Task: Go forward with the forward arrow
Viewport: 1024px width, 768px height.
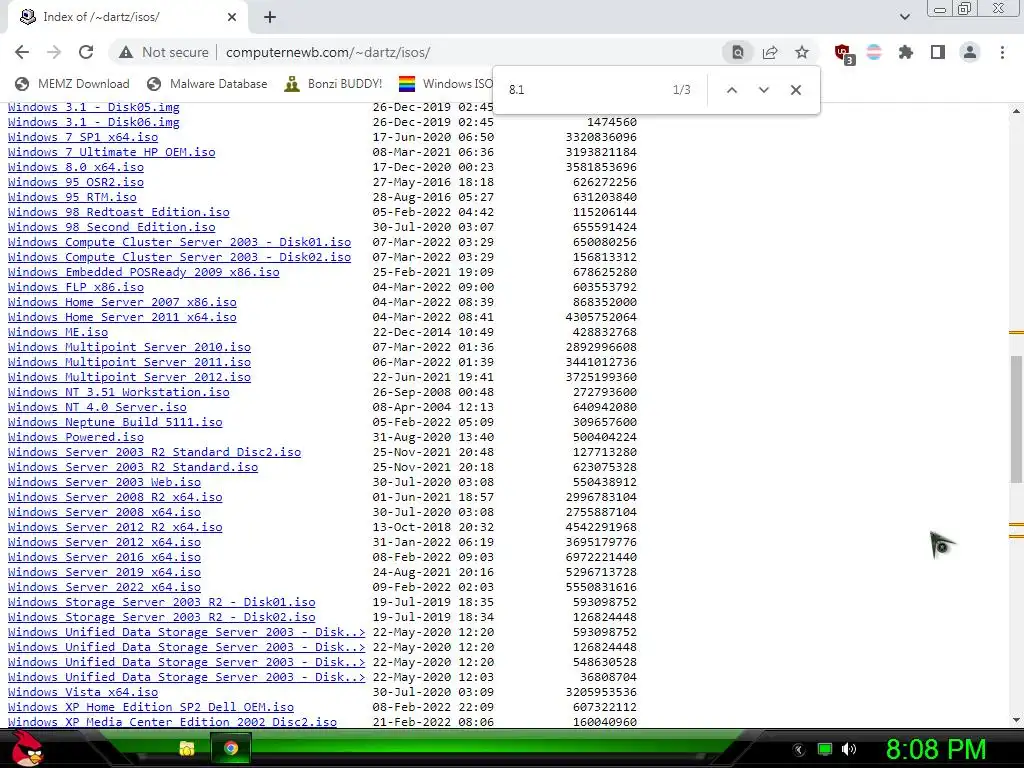Action: 54,52
